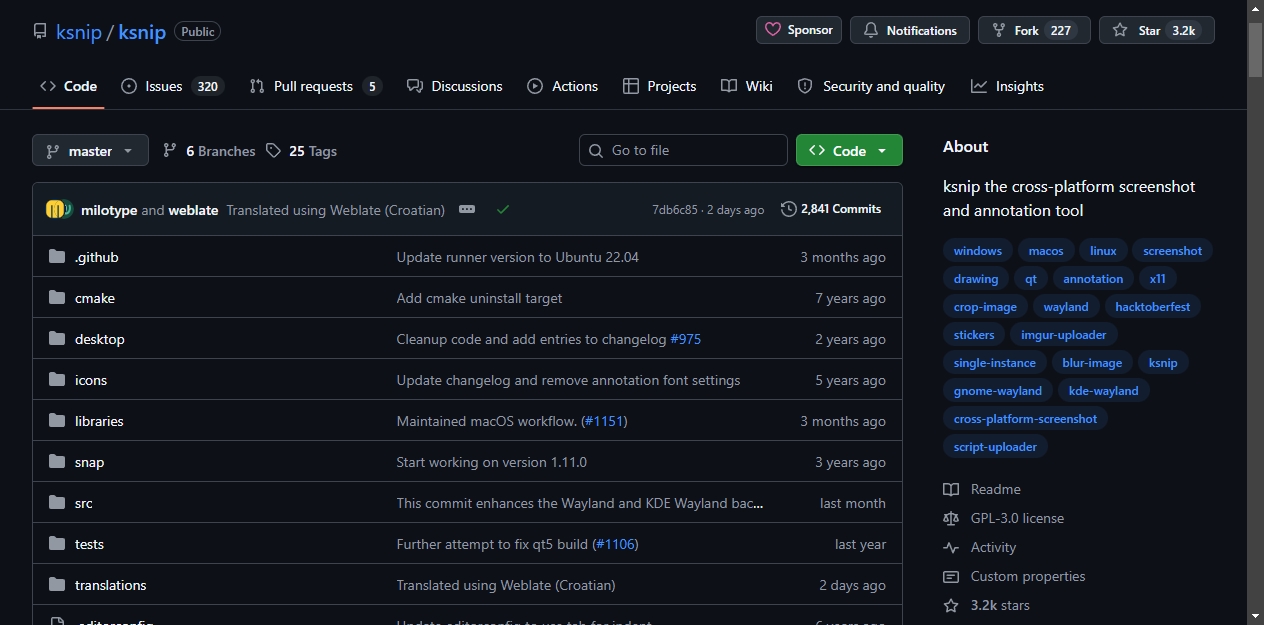
Task: Fork the ksnip repository
Action: (1034, 30)
